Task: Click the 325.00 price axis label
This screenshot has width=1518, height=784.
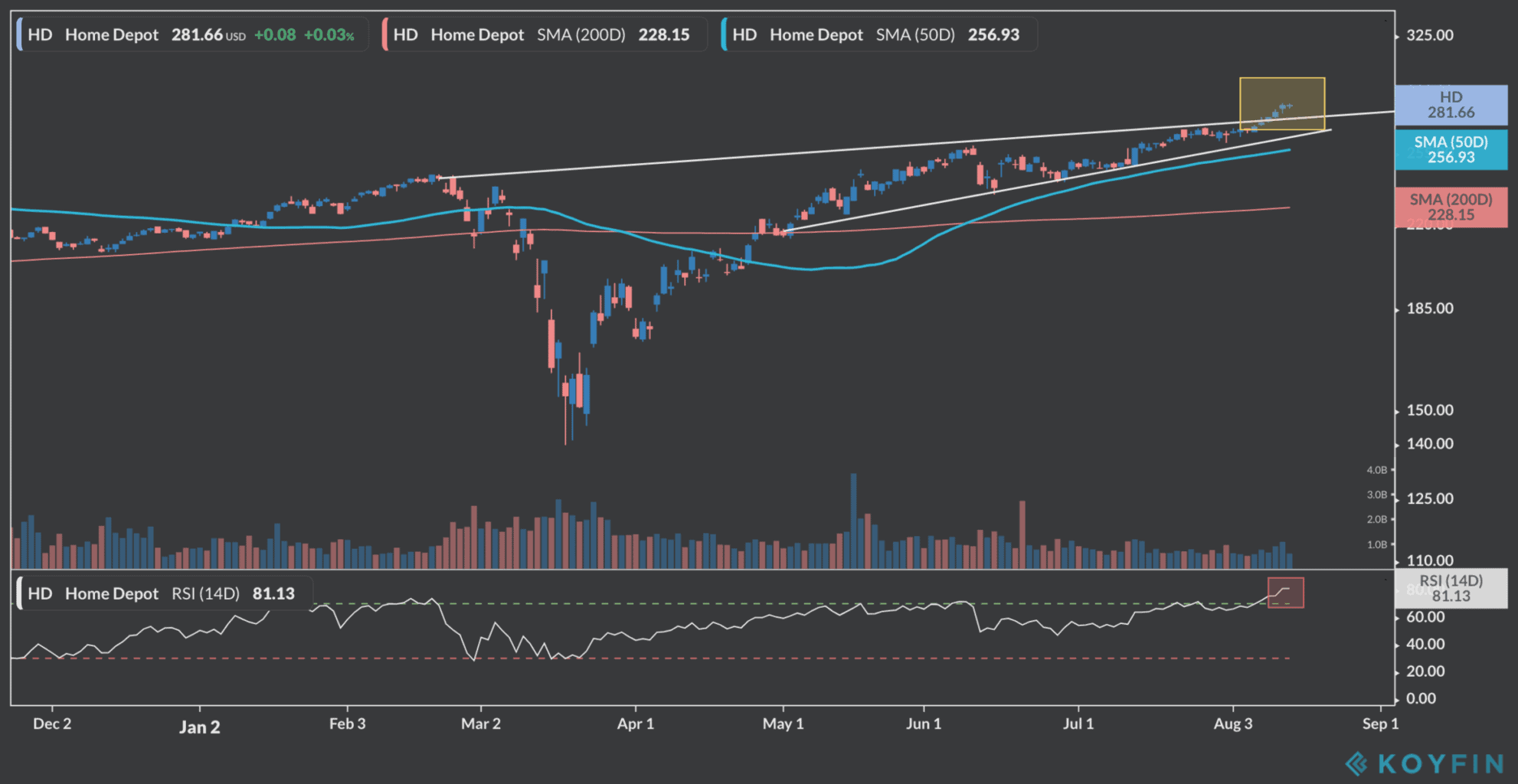Action: click(1429, 35)
